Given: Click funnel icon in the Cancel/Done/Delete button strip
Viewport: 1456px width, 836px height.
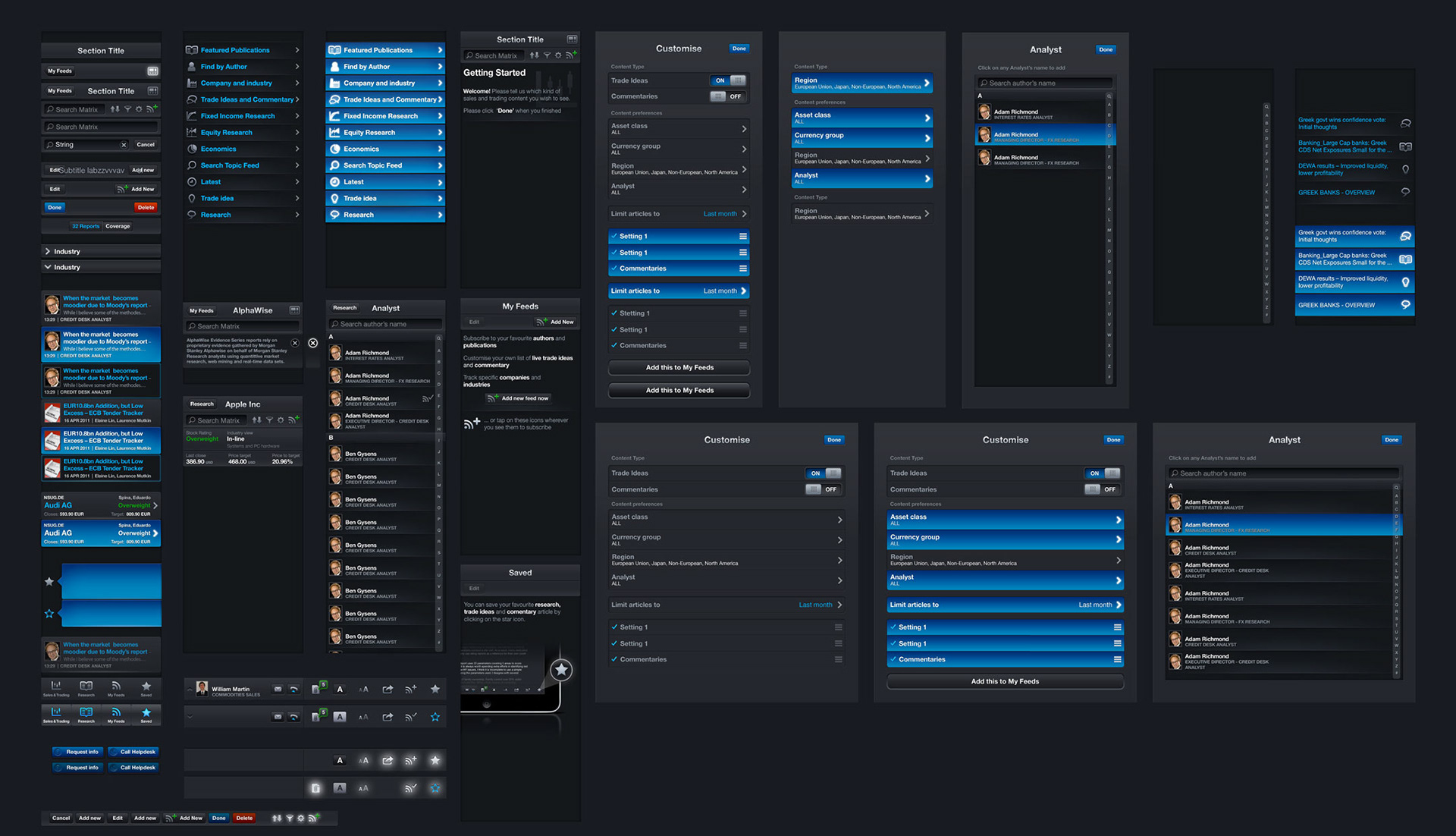Looking at the screenshot, I should point(289,818).
